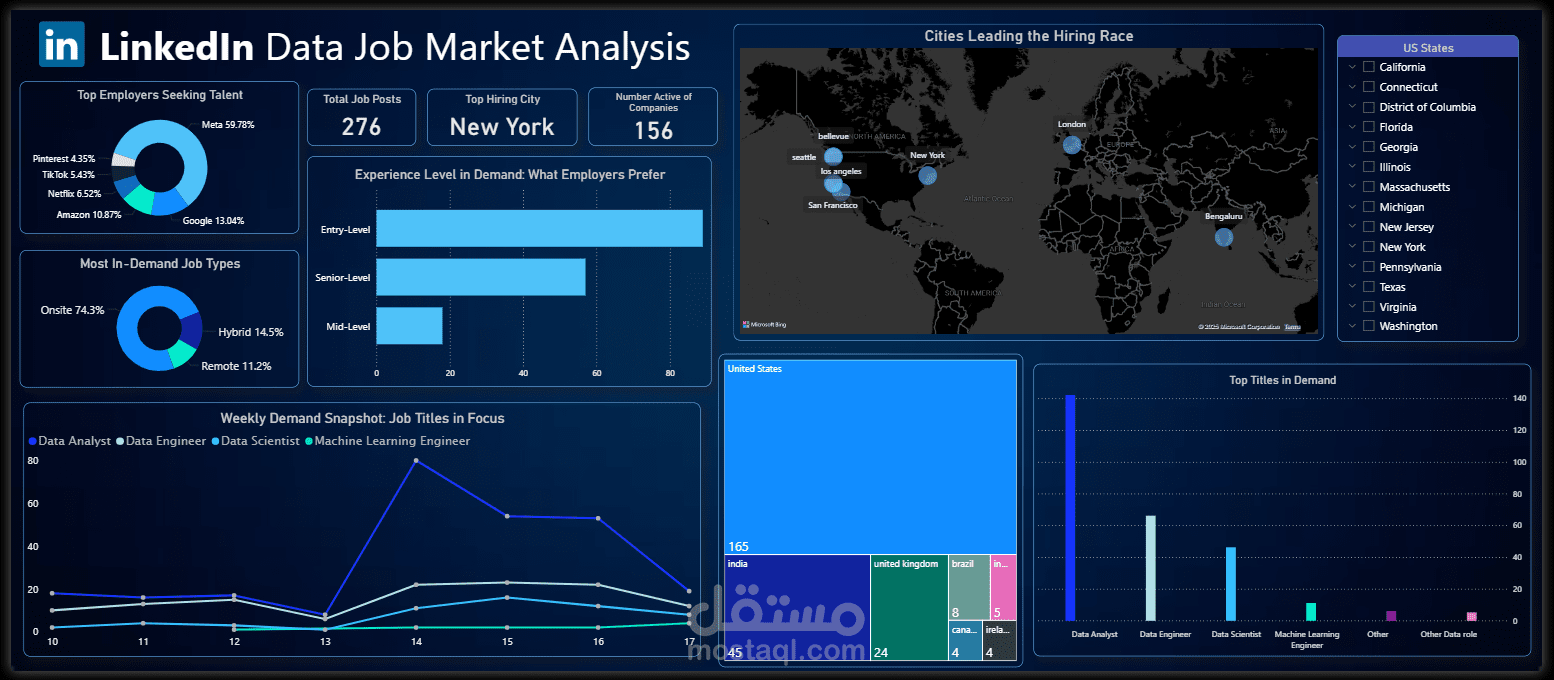Image resolution: width=1554 pixels, height=680 pixels.
Task: Click the Terms link on the map
Action: 1292,327
